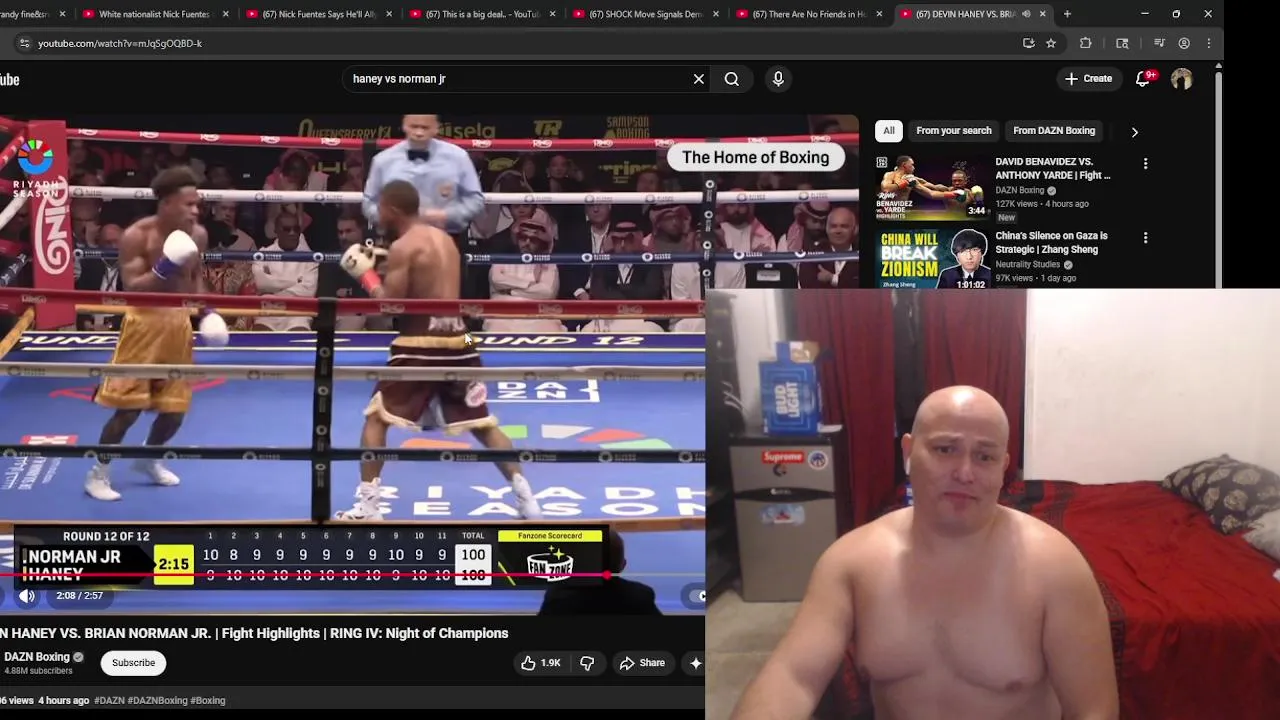The image size is (1280, 720).
Task: Click 'China Will Break Zionism' thumbnail
Action: pos(932,259)
